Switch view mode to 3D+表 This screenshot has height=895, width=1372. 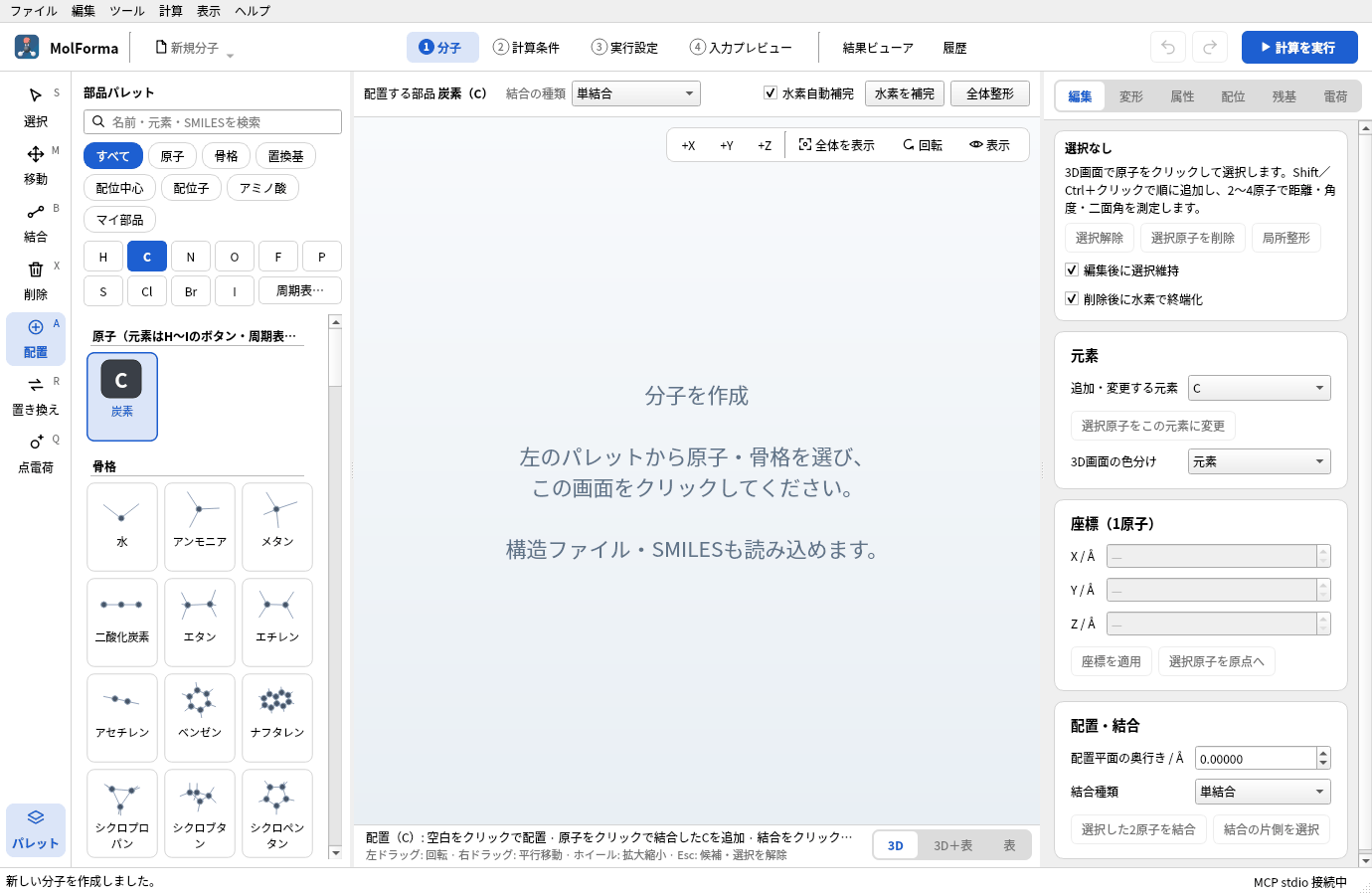pyautogui.click(x=952, y=845)
